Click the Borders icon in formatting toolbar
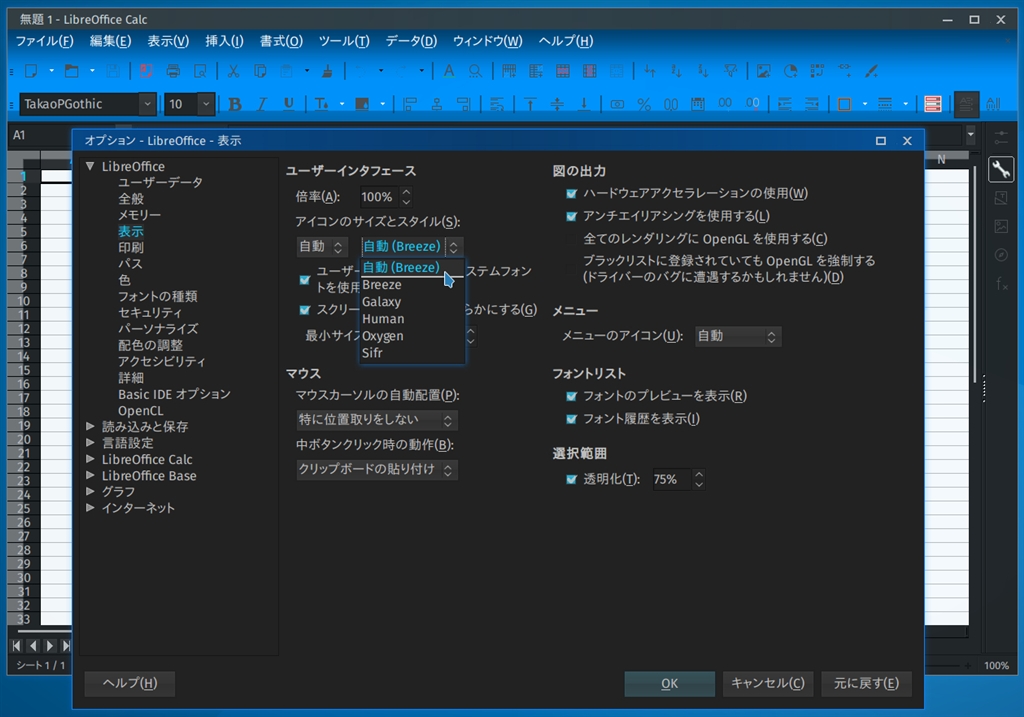The image size is (1024, 717). tap(844, 104)
